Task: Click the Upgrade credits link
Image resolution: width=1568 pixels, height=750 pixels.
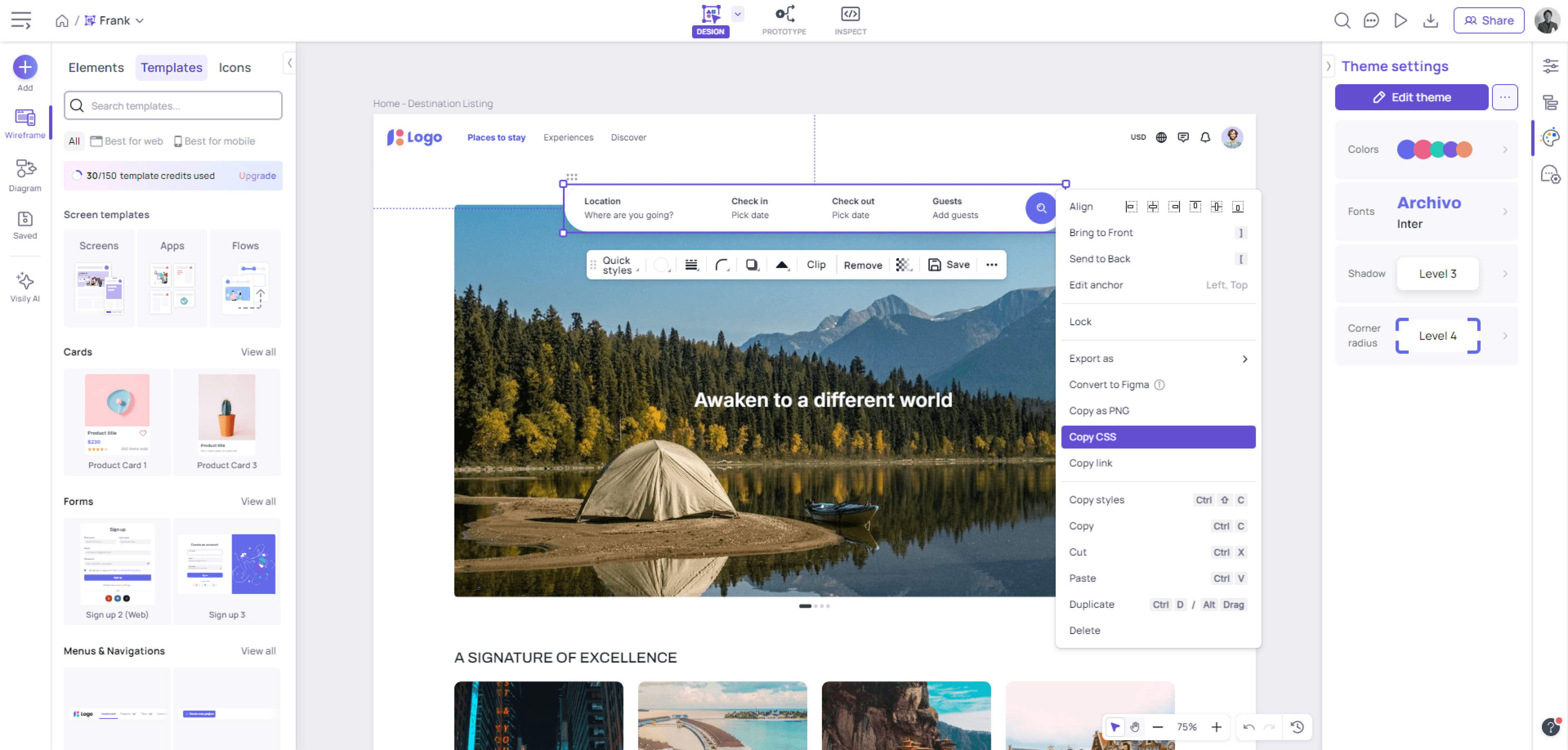Action: tap(257, 176)
